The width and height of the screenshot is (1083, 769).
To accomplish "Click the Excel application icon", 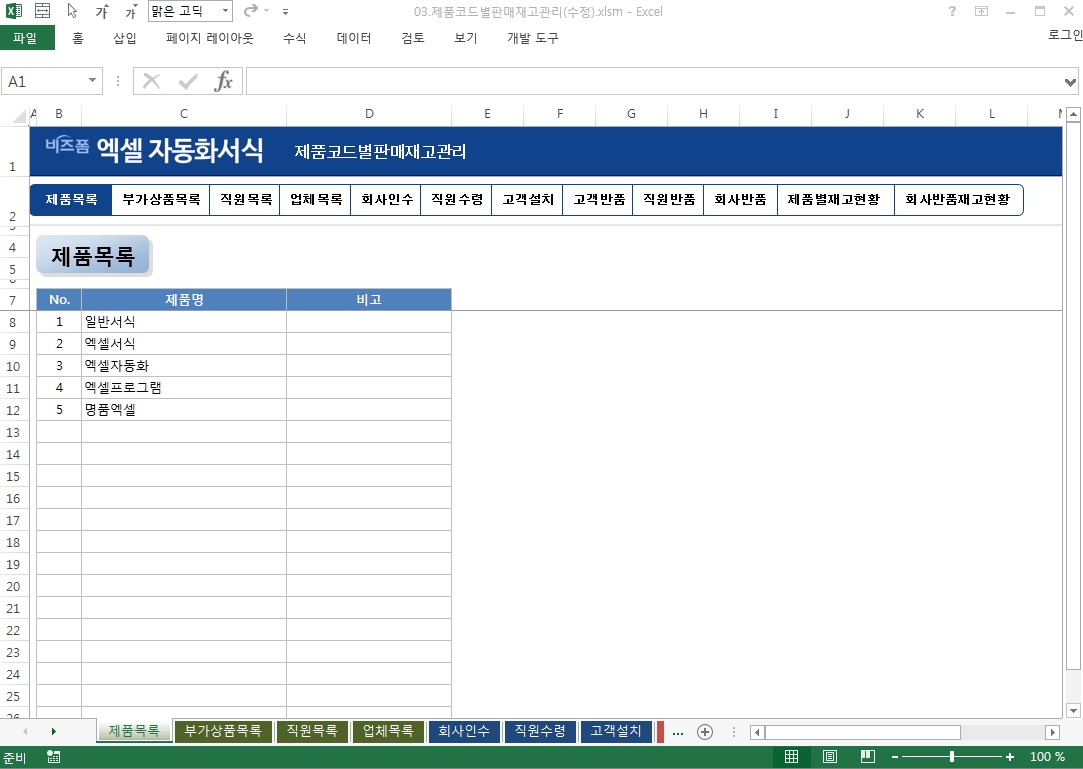I will point(14,11).
